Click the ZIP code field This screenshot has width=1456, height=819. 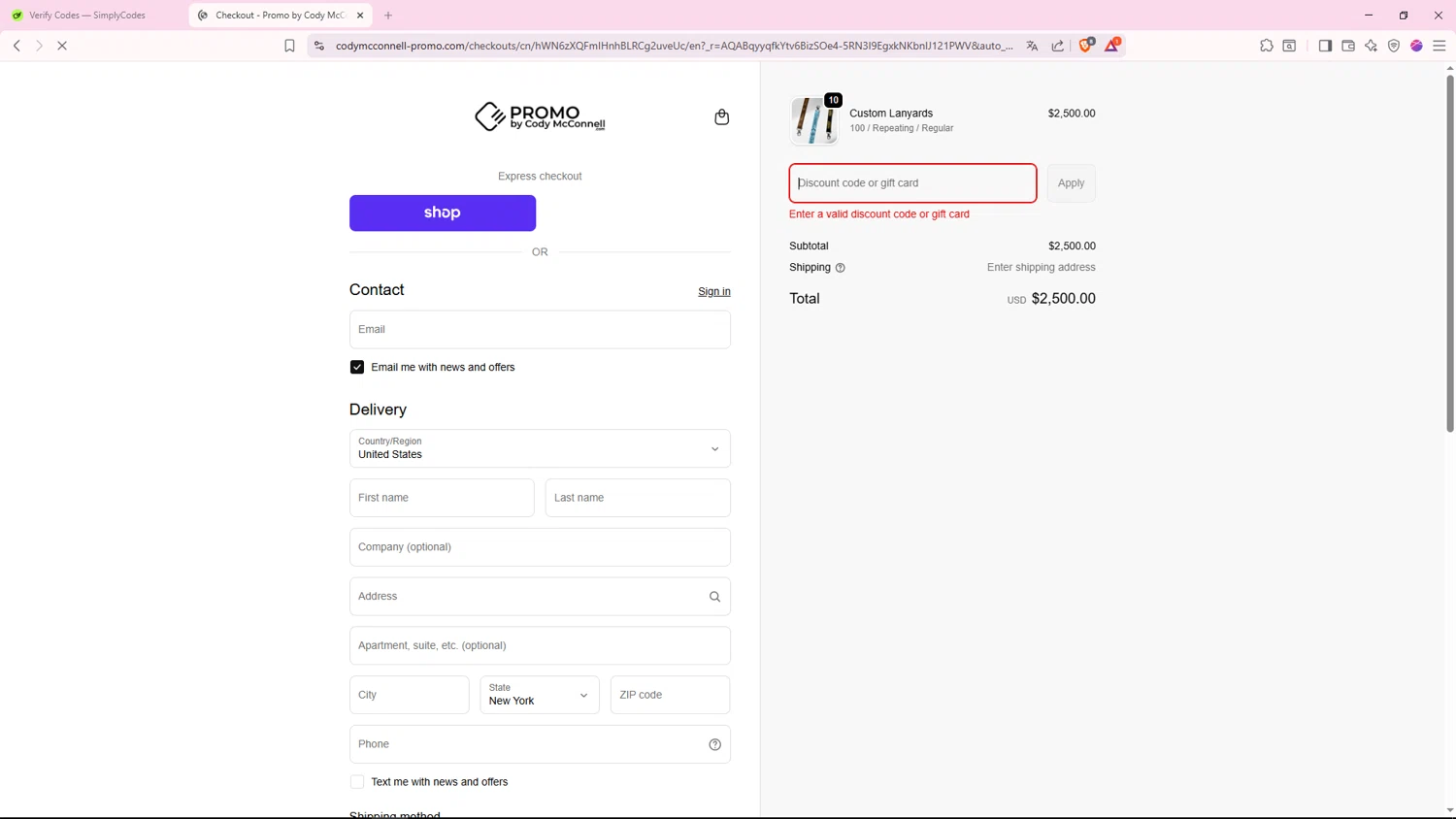(x=671, y=695)
